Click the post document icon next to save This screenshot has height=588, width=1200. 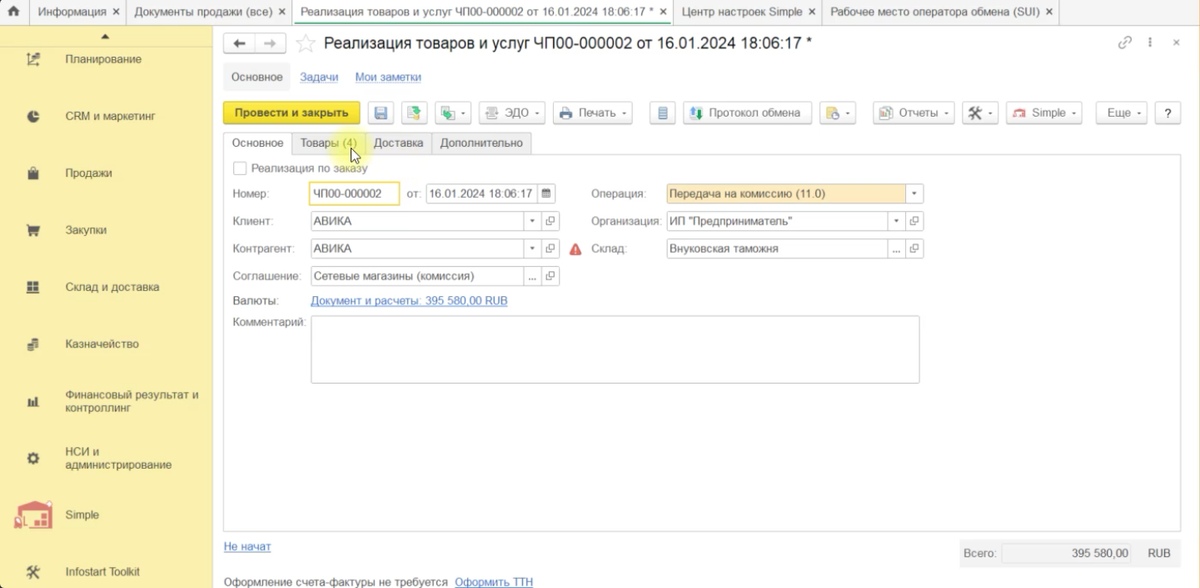[x=414, y=113]
